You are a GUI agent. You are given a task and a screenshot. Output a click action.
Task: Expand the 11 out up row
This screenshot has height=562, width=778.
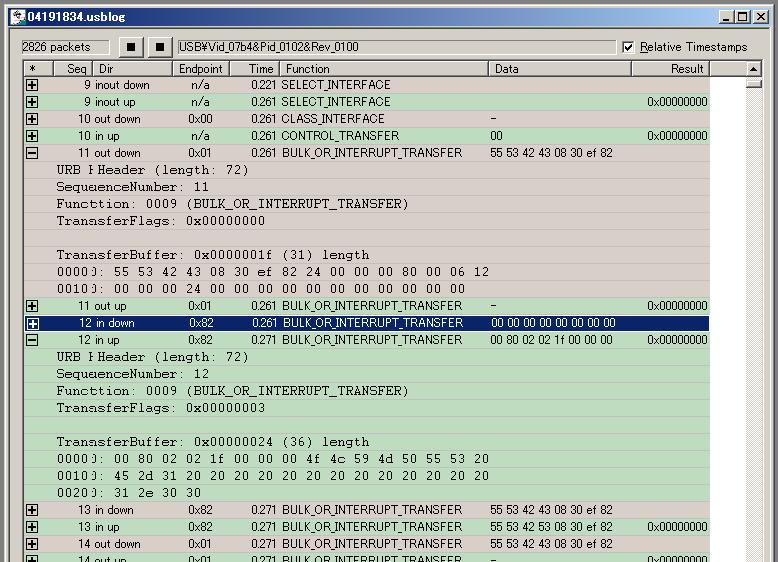32,306
